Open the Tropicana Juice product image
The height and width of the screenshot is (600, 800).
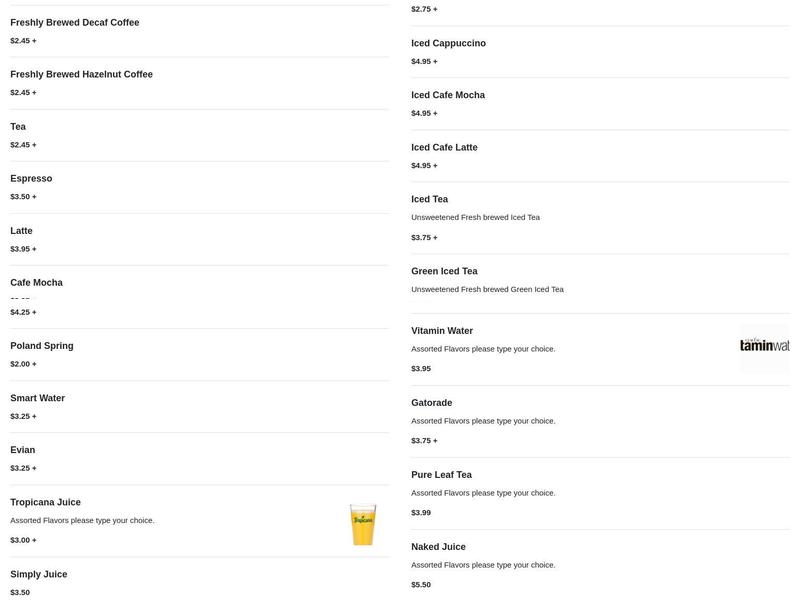tap(363, 524)
